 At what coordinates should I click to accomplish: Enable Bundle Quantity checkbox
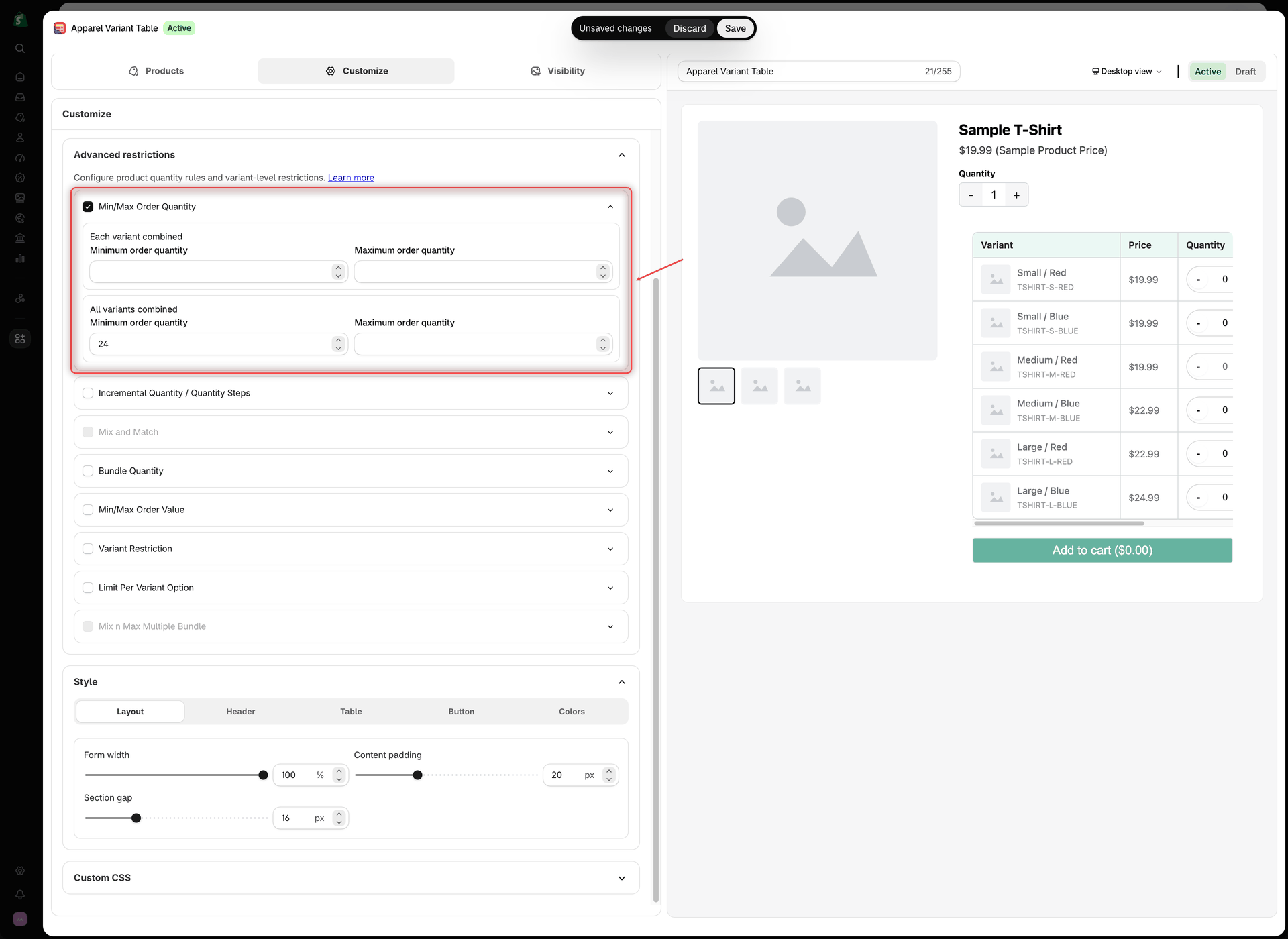88,471
